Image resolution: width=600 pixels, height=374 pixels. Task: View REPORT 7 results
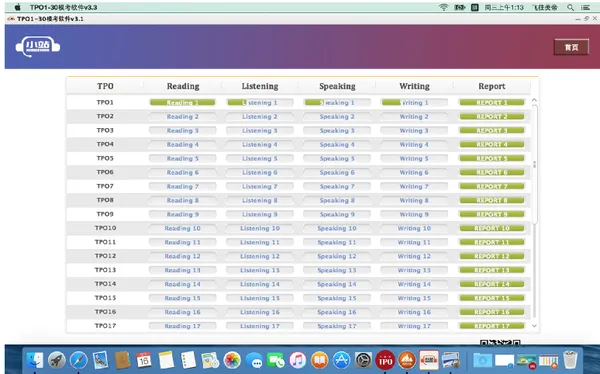[x=492, y=186]
